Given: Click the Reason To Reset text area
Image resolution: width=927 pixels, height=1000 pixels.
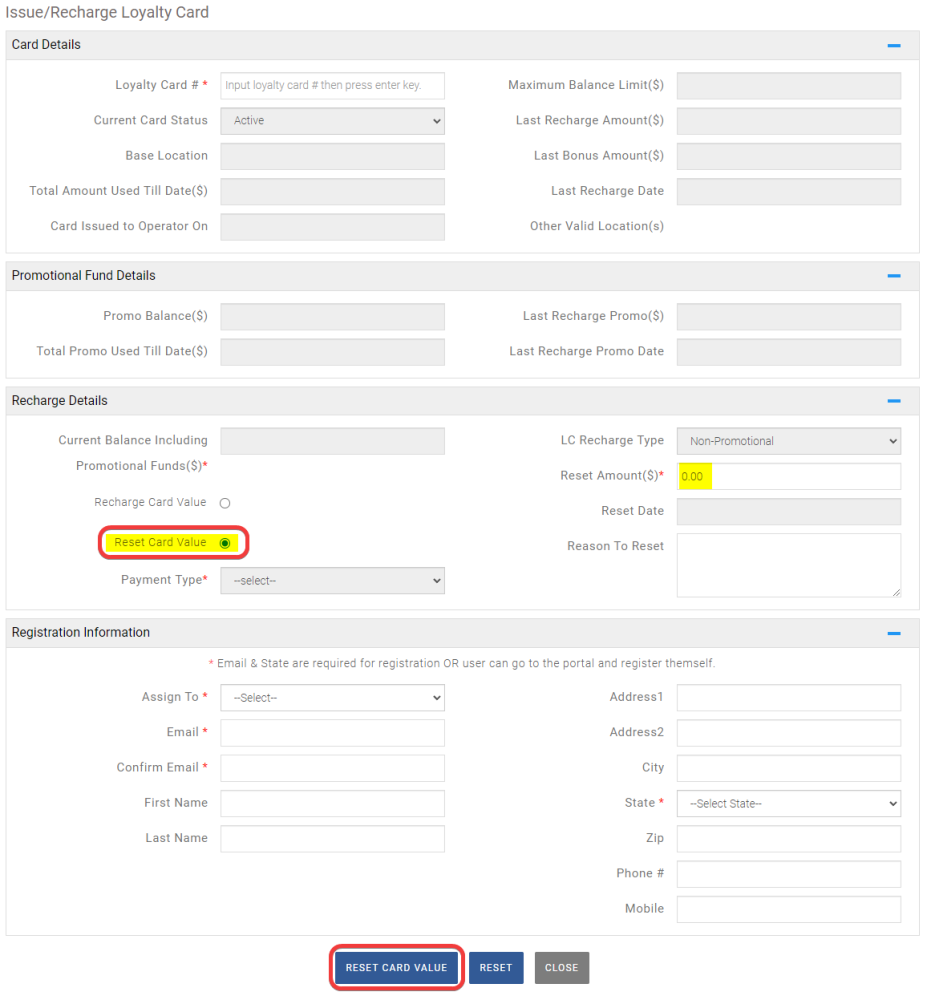Looking at the screenshot, I should point(789,565).
